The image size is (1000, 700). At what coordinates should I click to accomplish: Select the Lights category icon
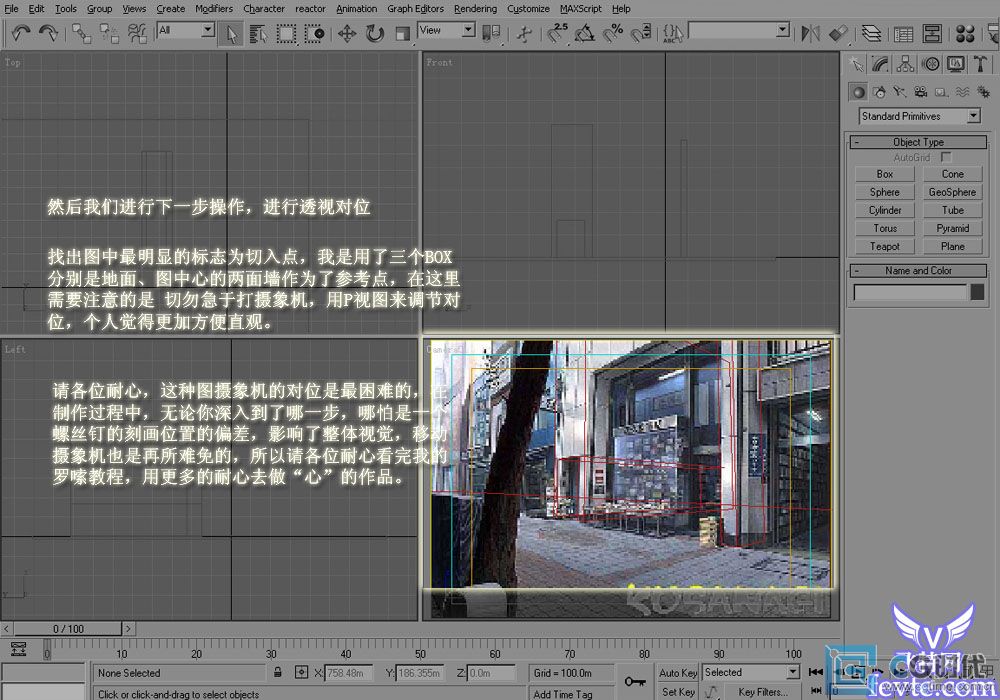[x=900, y=92]
